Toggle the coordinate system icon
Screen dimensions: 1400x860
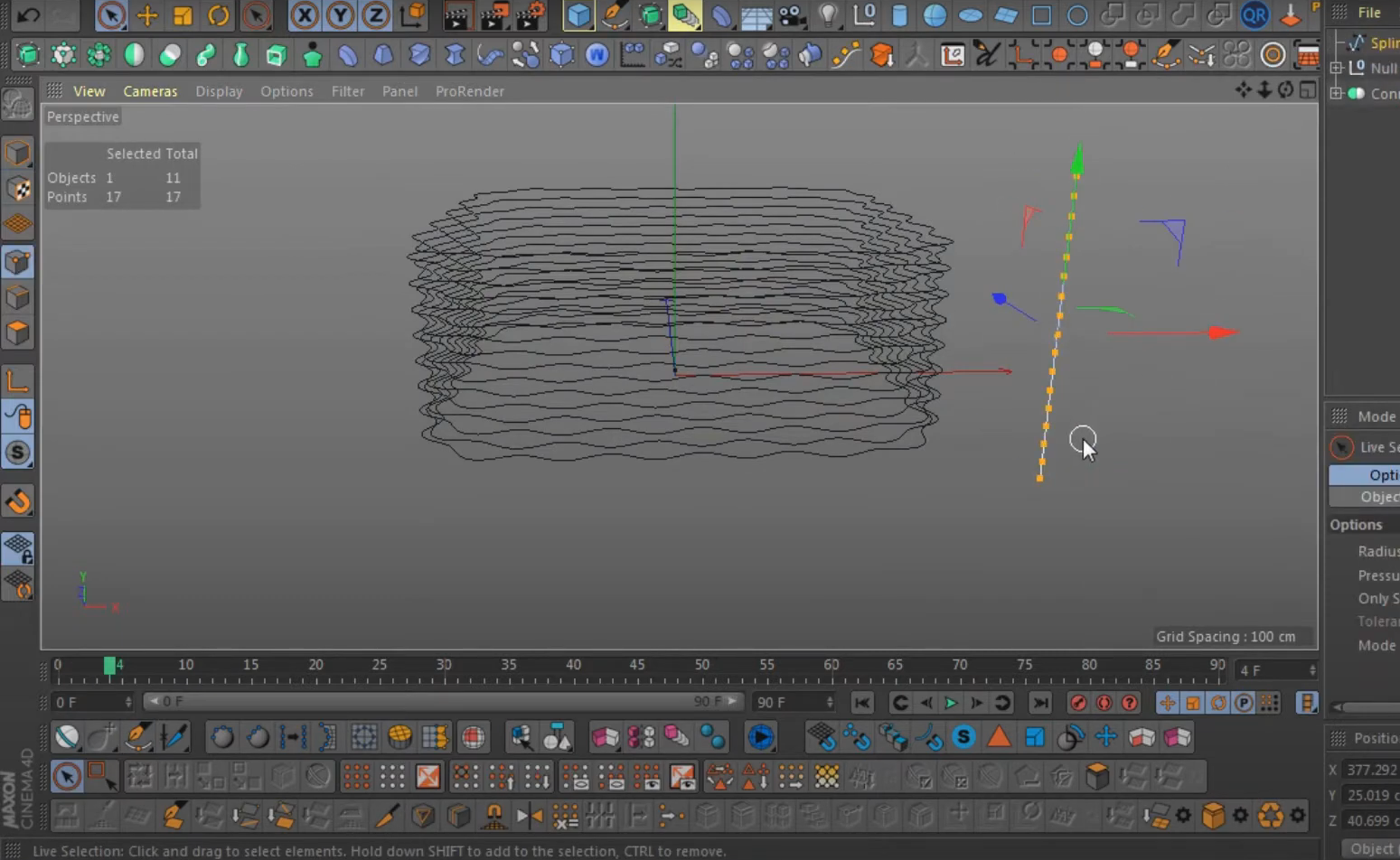point(413,15)
